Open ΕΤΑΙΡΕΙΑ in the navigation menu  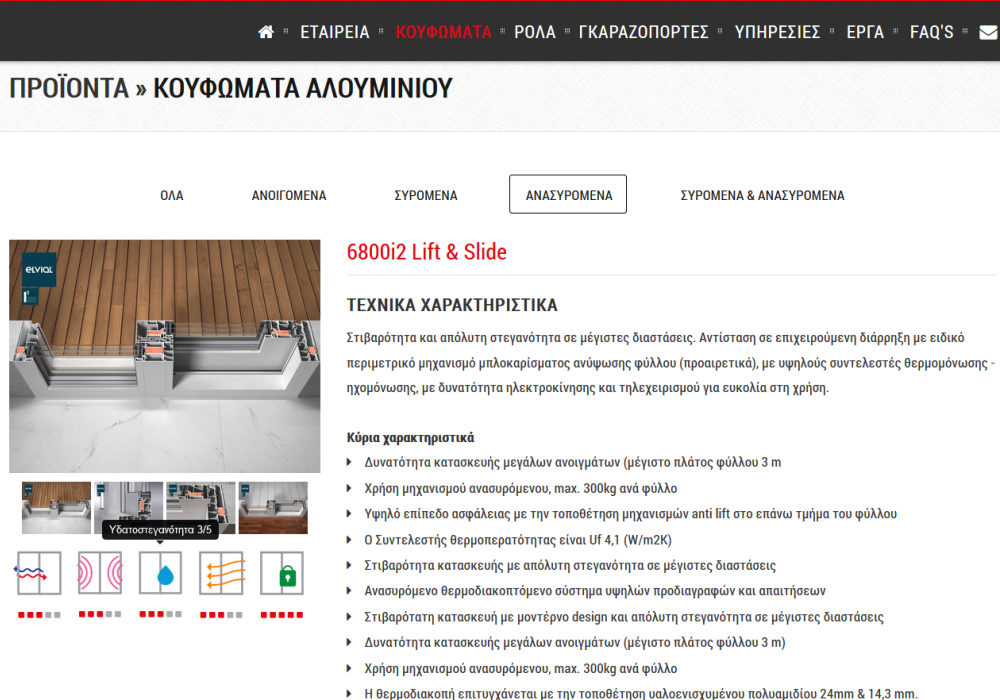335,32
